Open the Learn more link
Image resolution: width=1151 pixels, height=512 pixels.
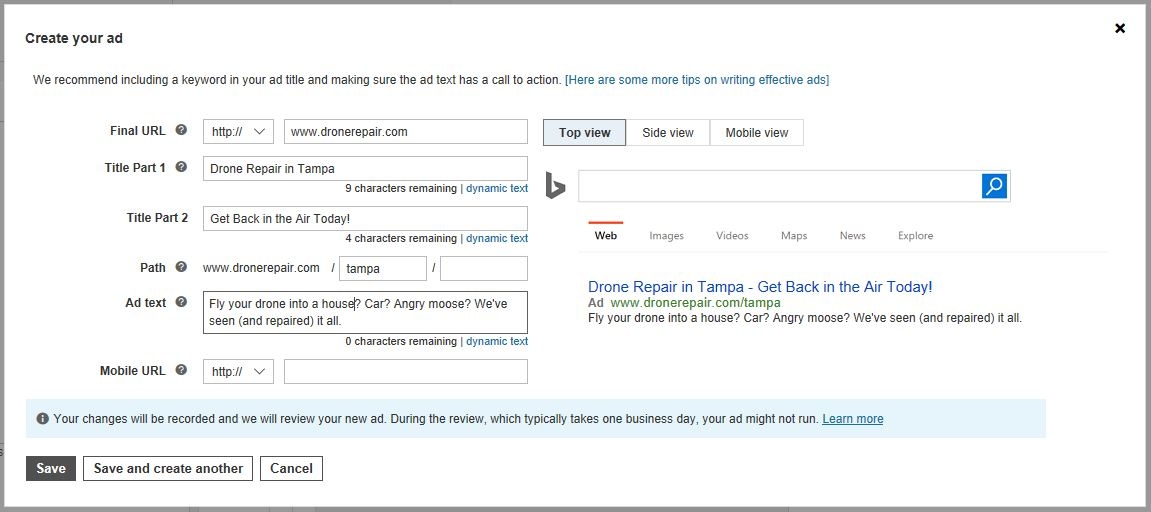852,419
